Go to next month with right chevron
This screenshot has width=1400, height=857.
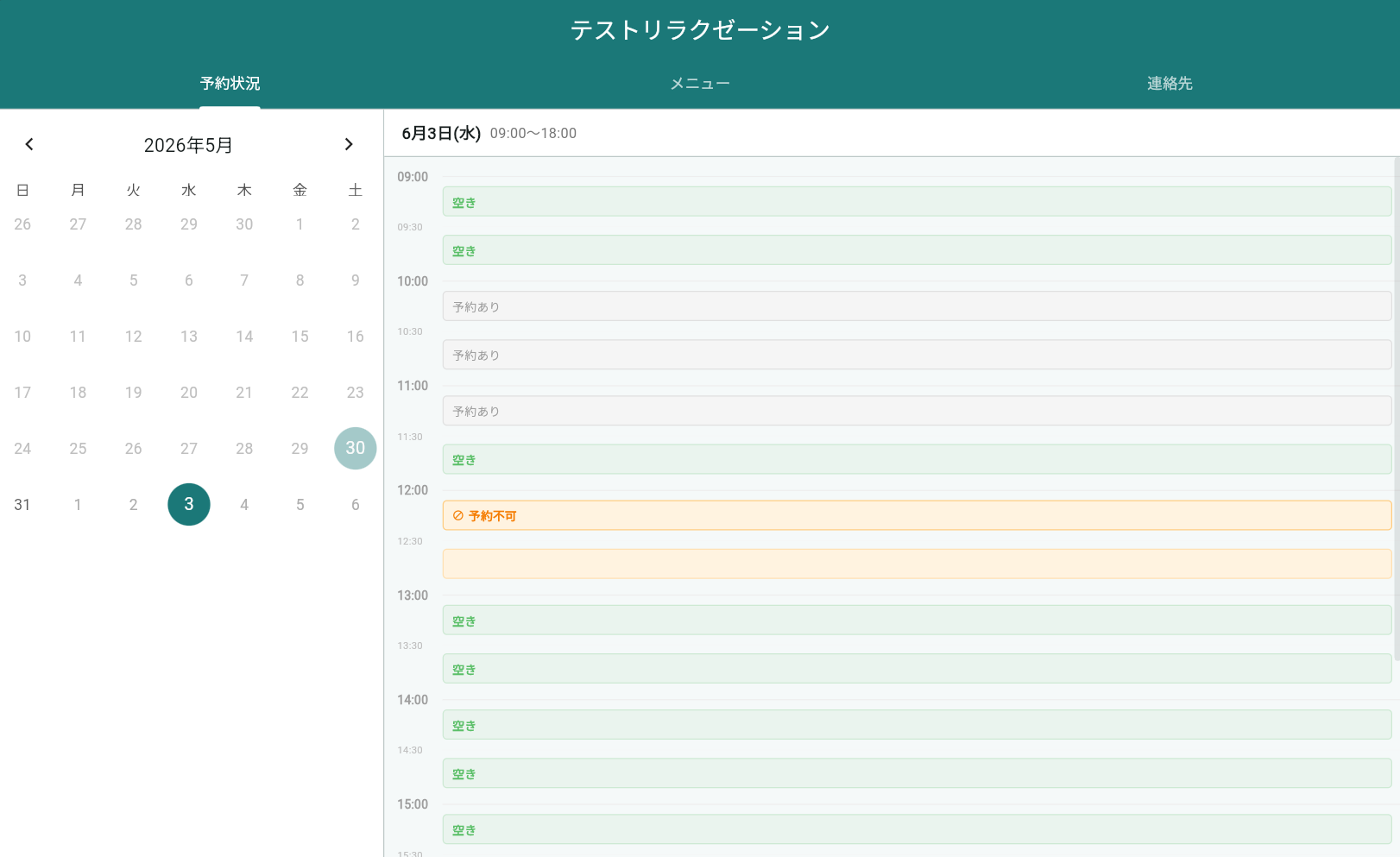(x=349, y=144)
